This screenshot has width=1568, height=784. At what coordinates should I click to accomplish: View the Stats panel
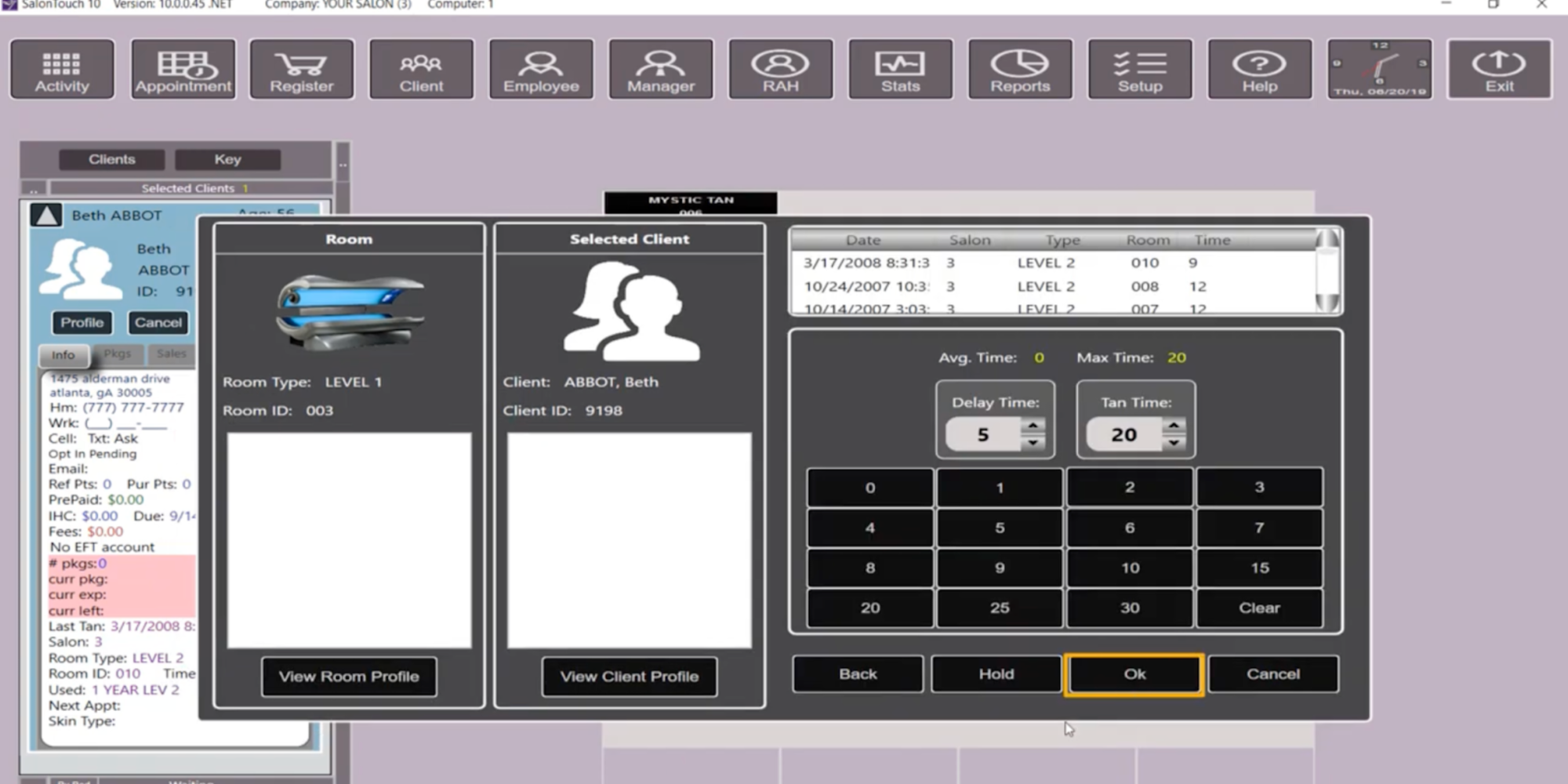[x=899, y=69]
